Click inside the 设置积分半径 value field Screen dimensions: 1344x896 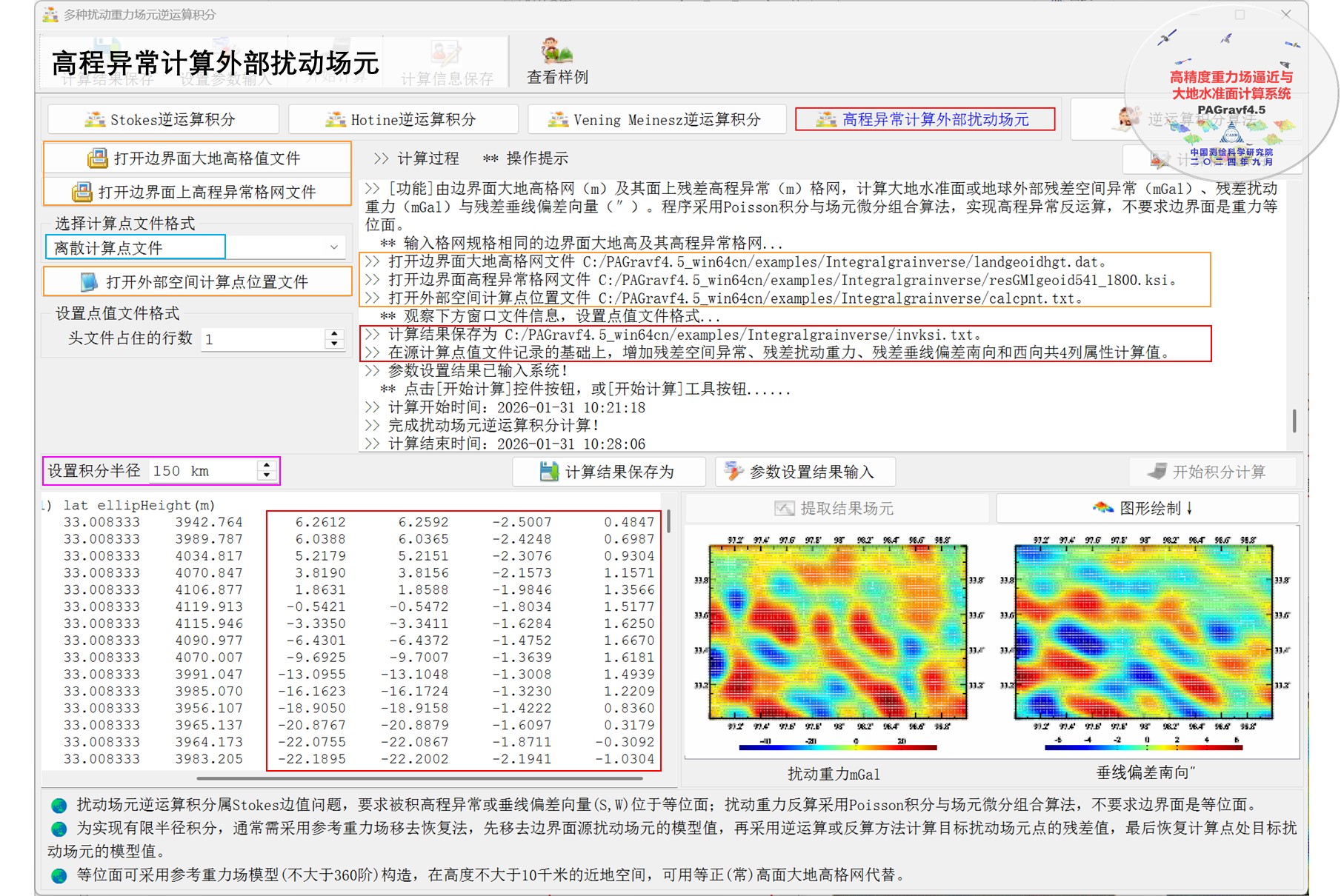tap(203, 471)
